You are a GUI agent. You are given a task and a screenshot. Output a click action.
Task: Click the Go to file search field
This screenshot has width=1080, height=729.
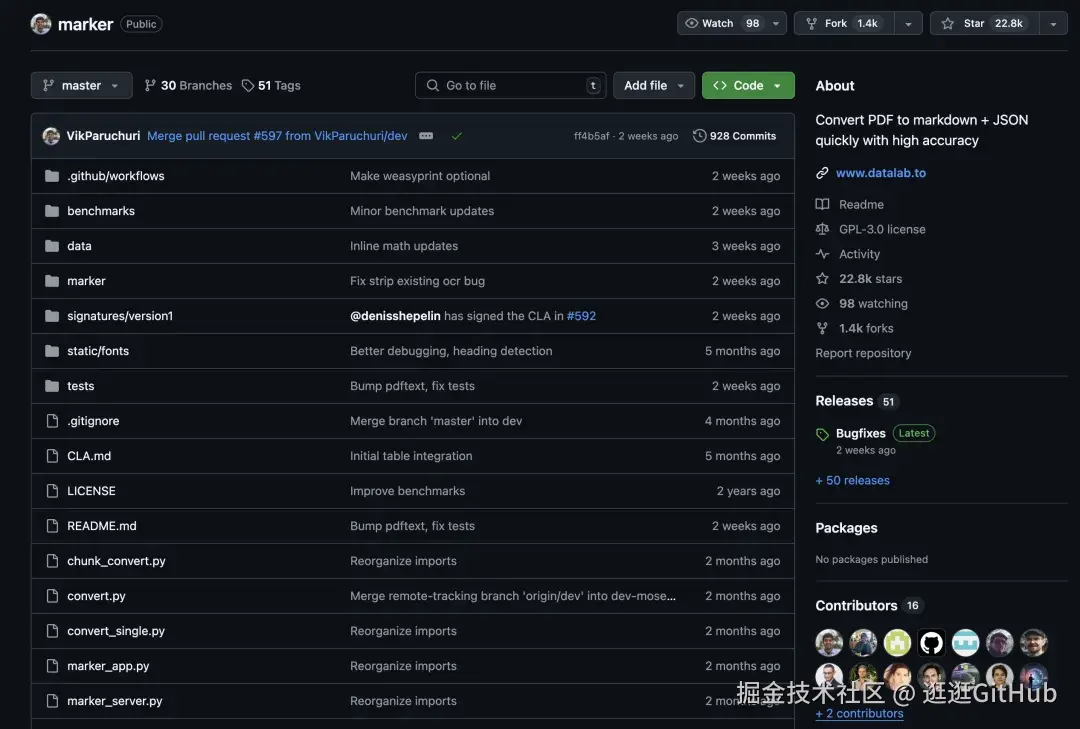[510, 85]
